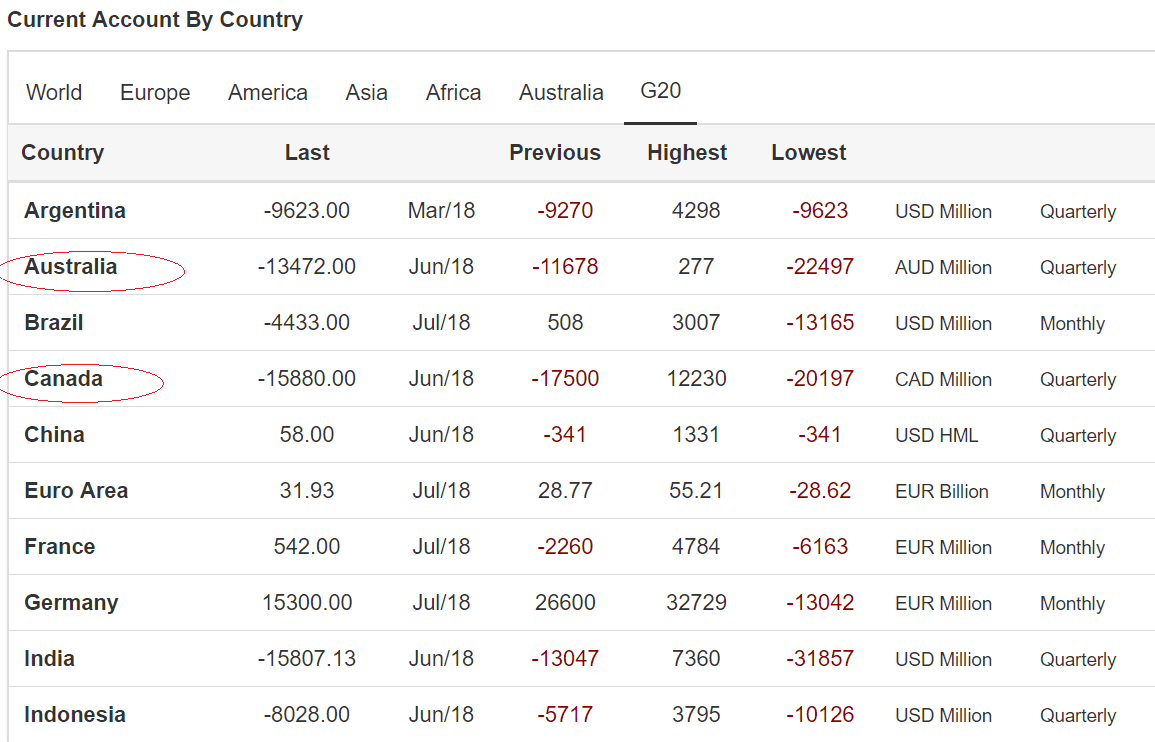Sort by the Last column header
This screenshot has width=1155, height=742.
click(x=307, y=153)
